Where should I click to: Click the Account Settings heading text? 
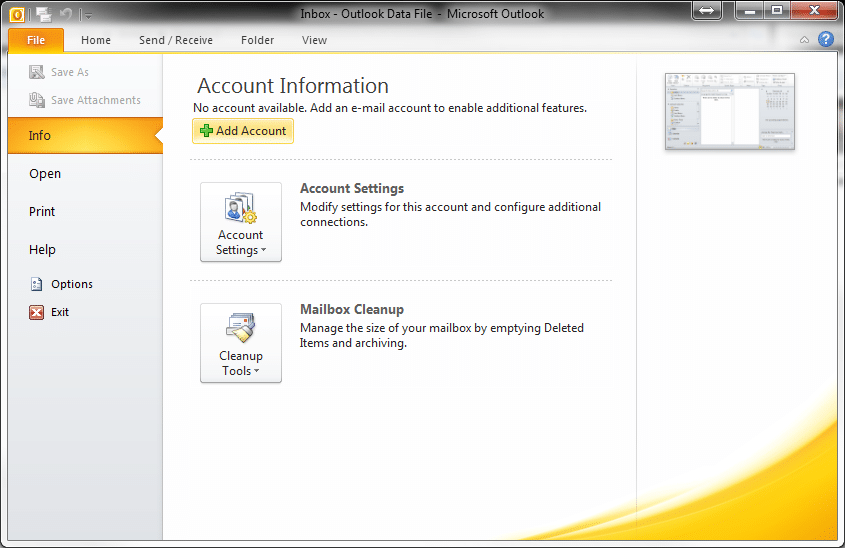(352, 189)
